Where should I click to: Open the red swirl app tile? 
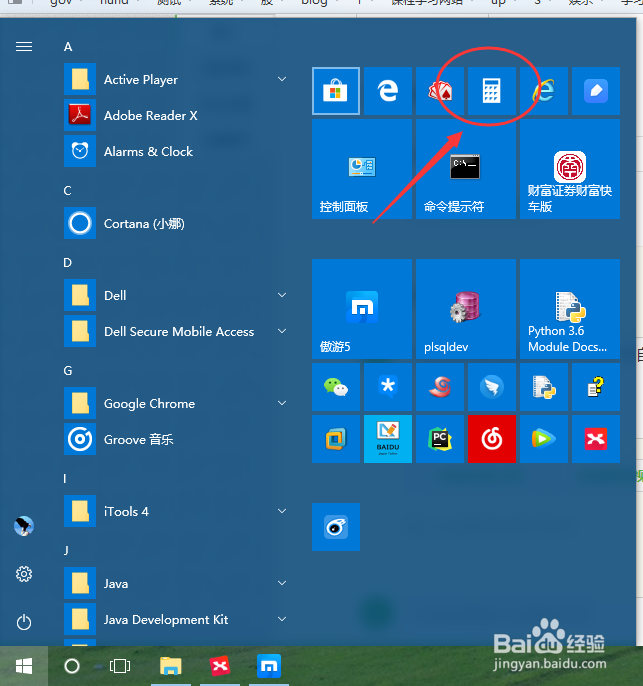(440, 387)
